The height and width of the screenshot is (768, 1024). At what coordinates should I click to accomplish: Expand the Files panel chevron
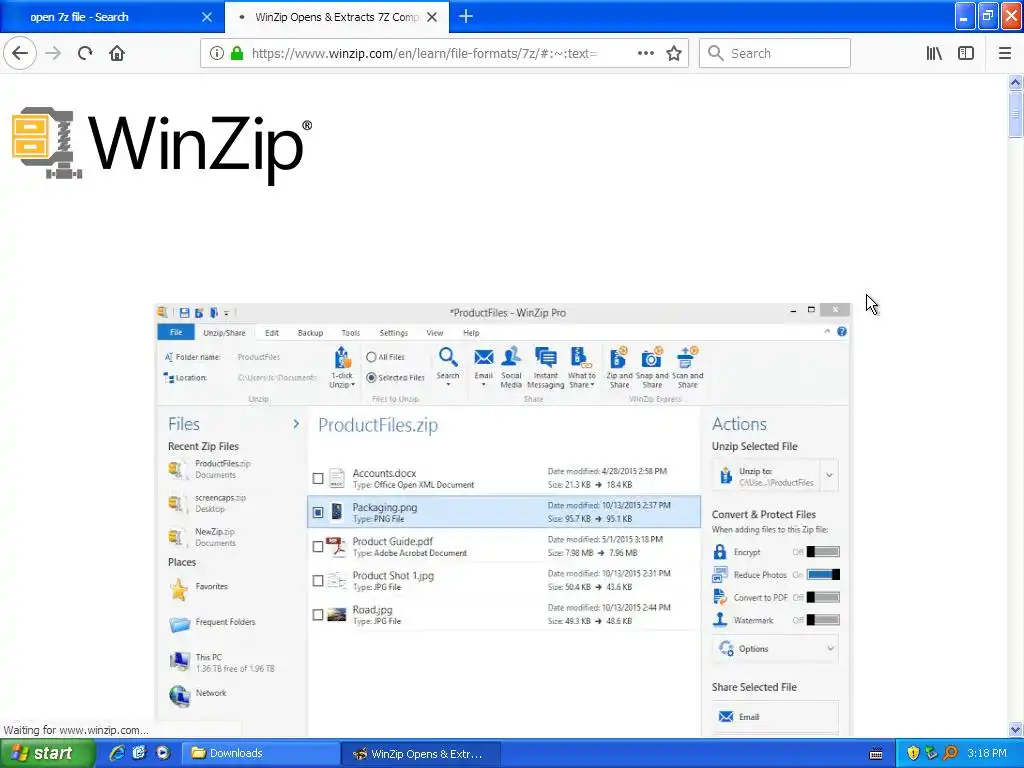pos(296,424)
